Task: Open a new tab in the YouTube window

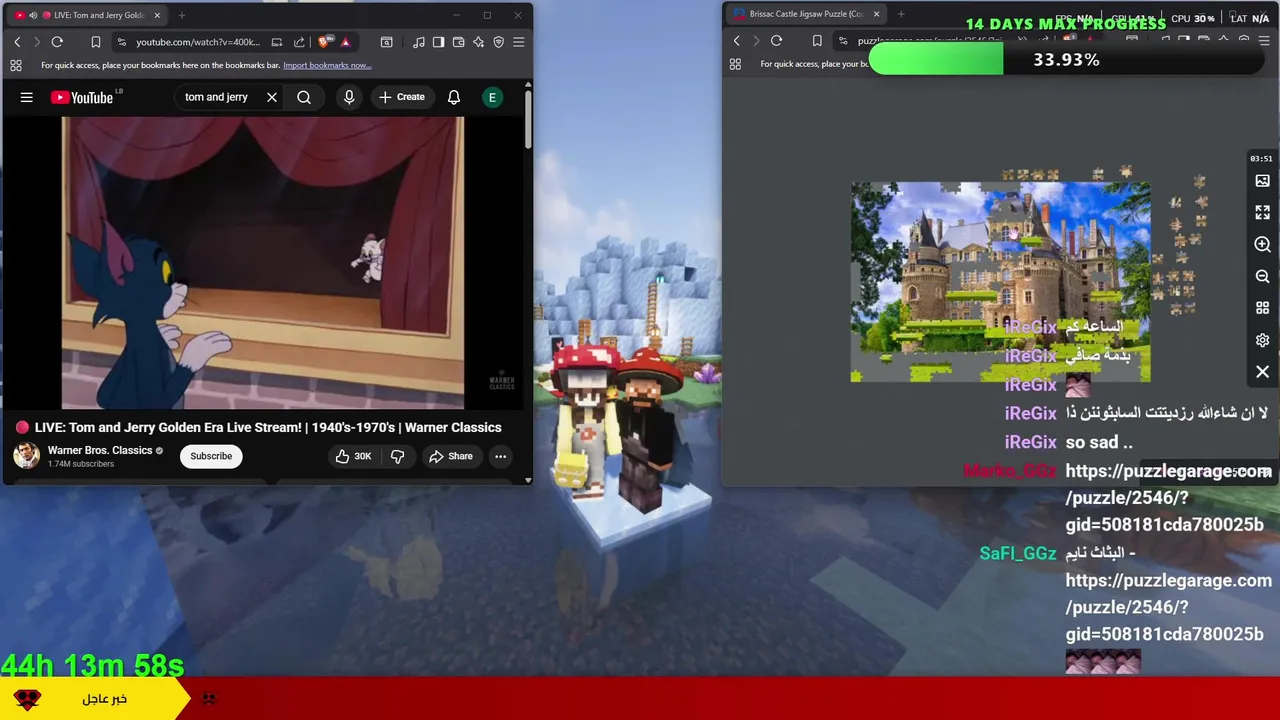Action: (x=181, y=15)
